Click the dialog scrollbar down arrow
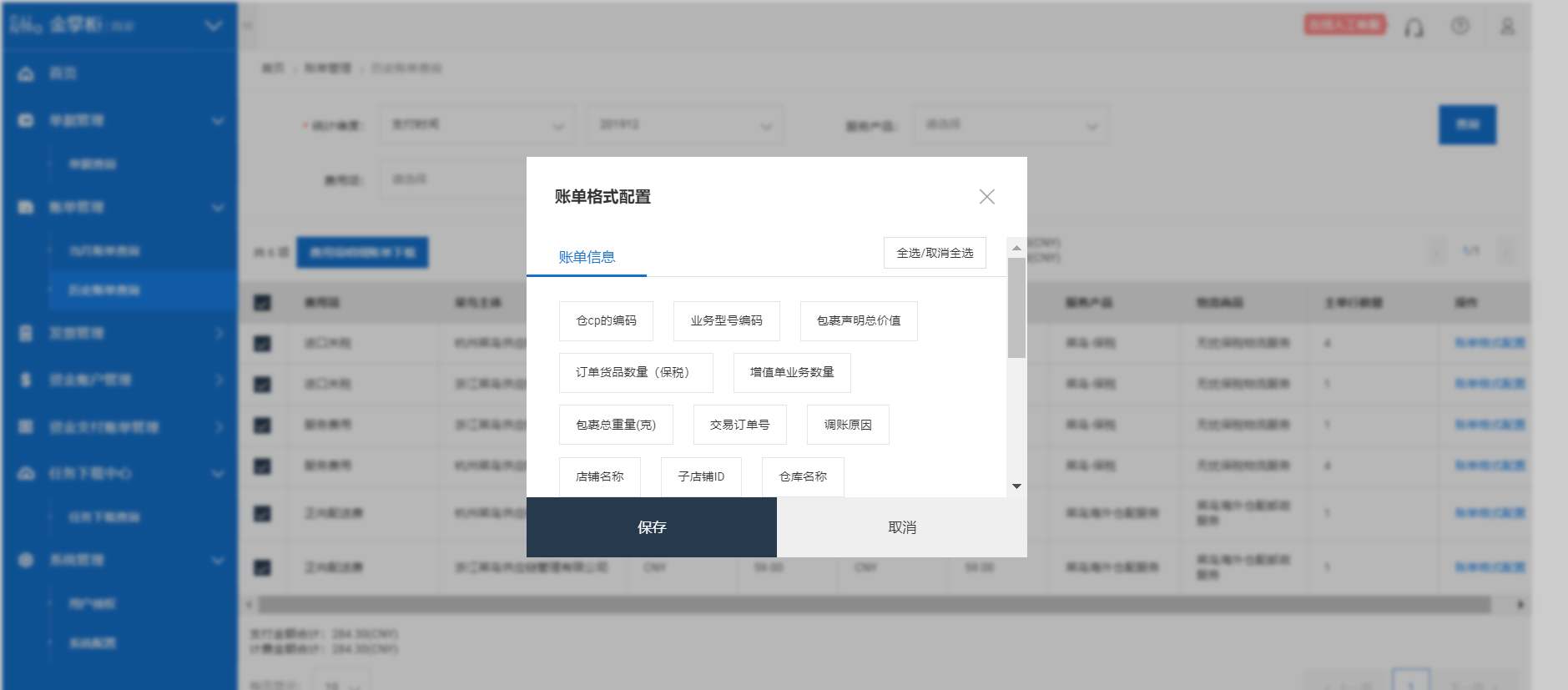 pyautogui.click(x=1016, y=486)
